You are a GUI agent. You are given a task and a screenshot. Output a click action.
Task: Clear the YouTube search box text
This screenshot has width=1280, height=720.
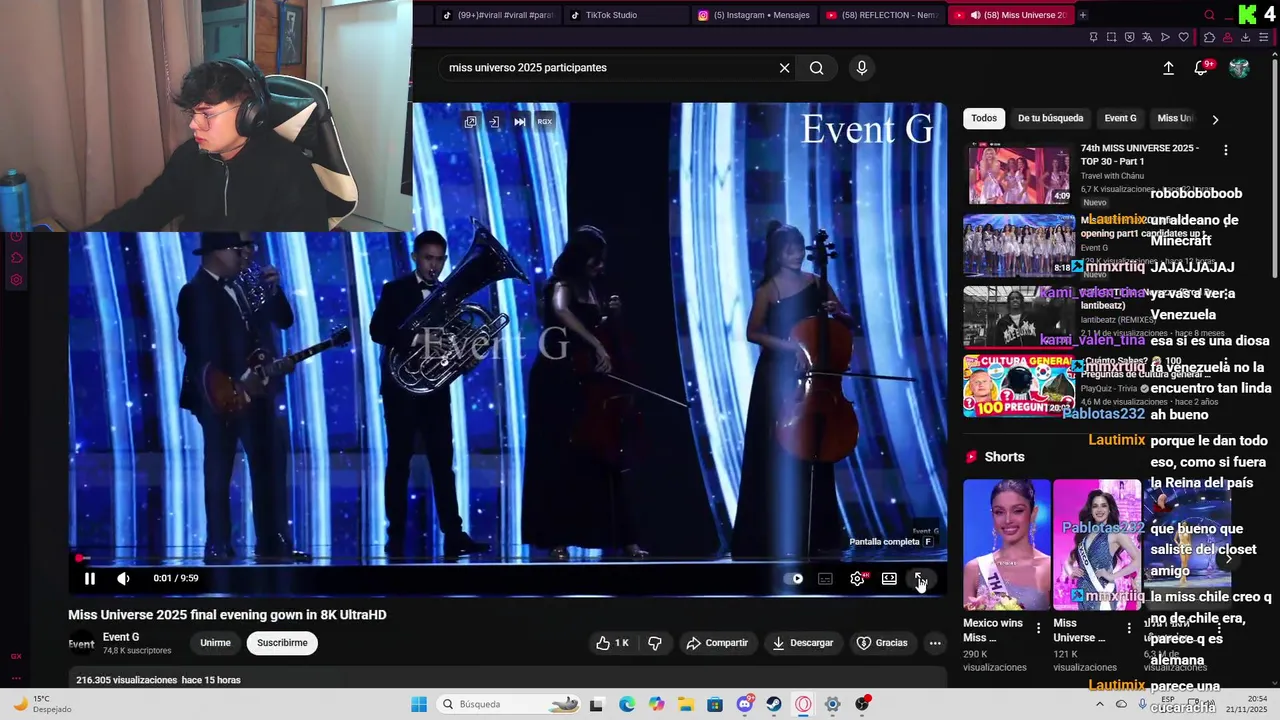pyautogui.click(x=785, y=68)
